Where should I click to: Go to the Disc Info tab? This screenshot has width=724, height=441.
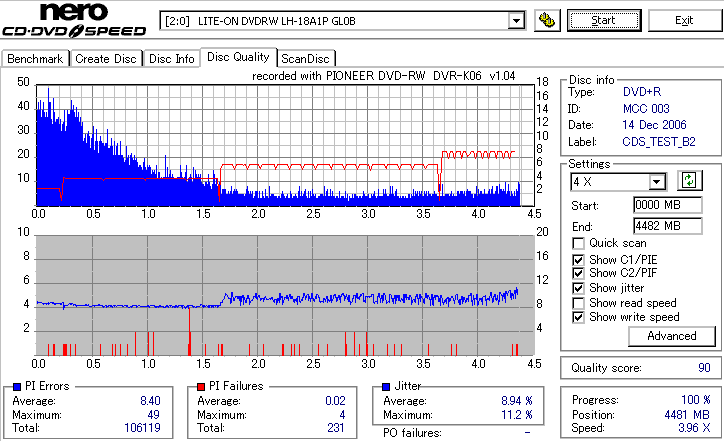pos(172,59)
